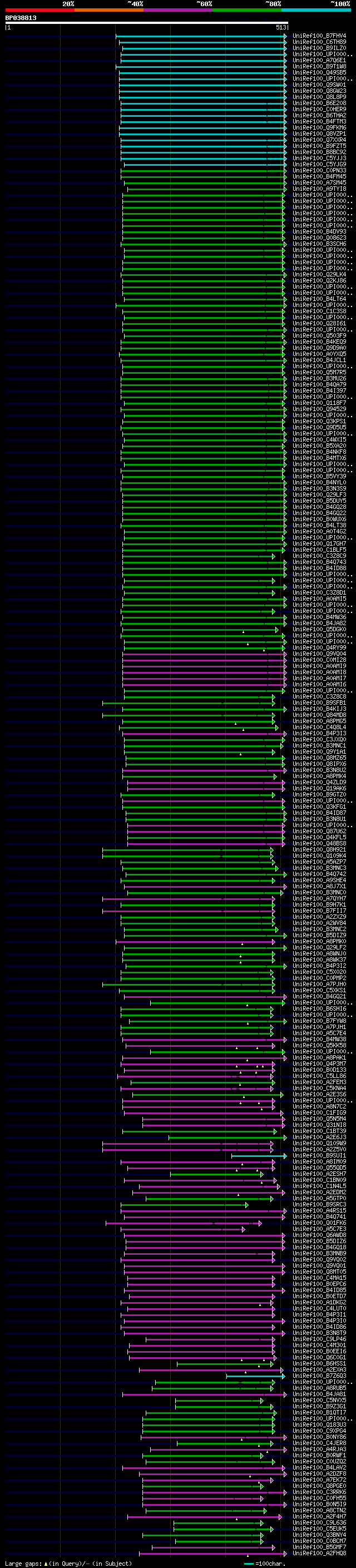Open hit UniRef100_Q9Y1A1
Viewport: 356px width, 1568px height.
[319, 752]
